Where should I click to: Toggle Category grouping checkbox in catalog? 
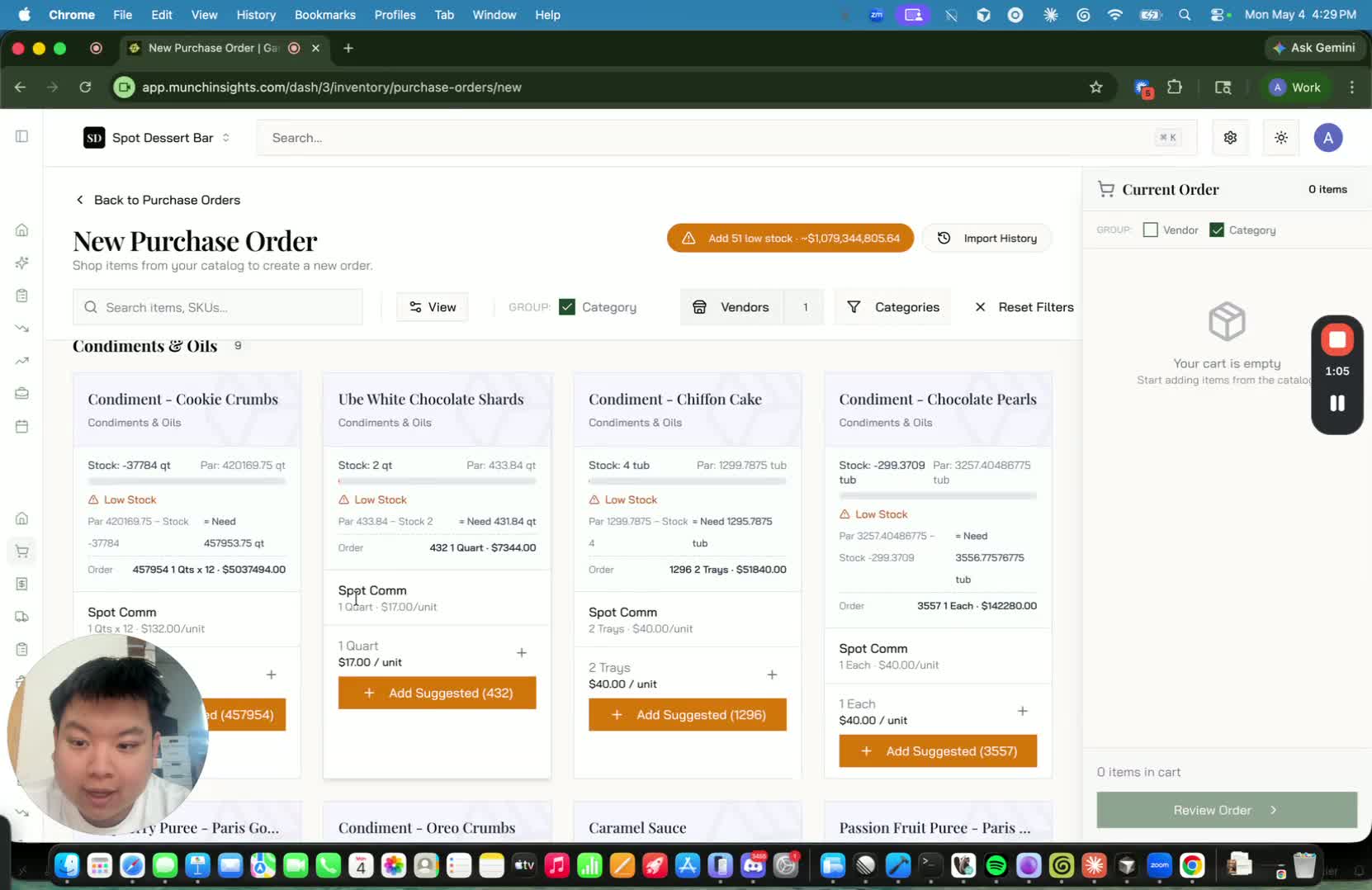point(567,307)
